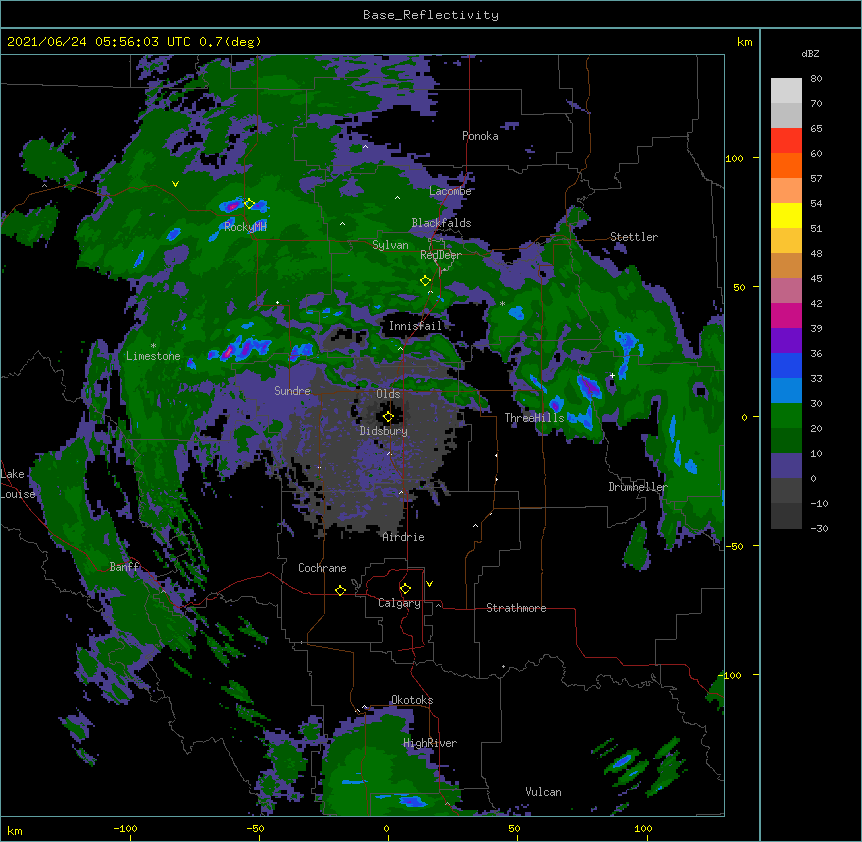Click the Ponoka town label
Image resolution: width=862 pixels, height=842 pixels.
(480, 136)
